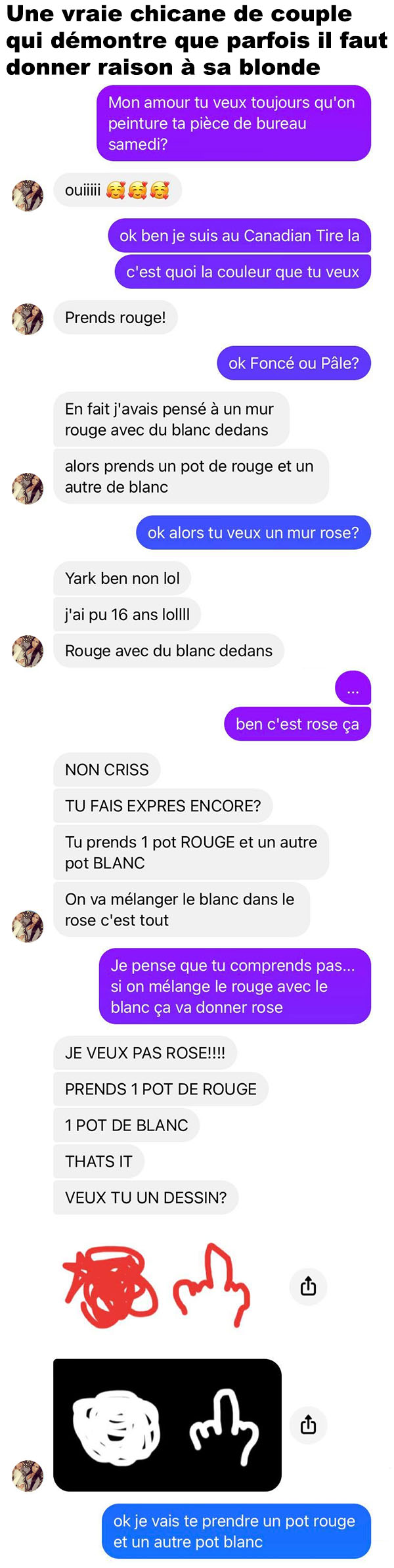Tap avatar beside 'Rouge avec du blanc dedans'
The width and height of the screenshot is (394, 1568).
(x=28, y=652)
